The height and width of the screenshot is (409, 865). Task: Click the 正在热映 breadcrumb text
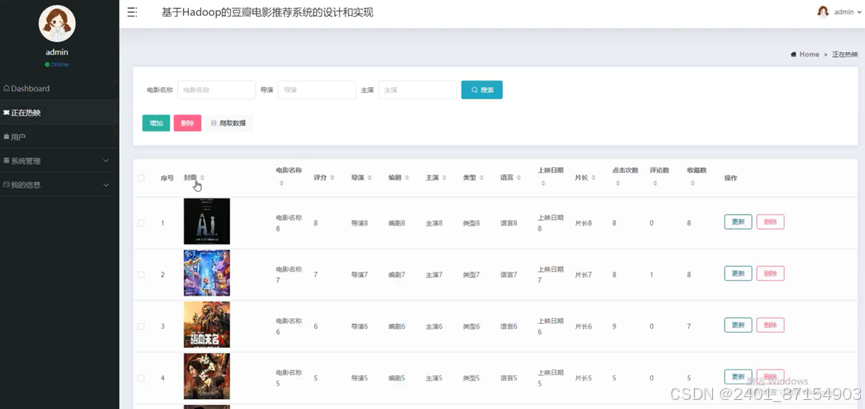[845, 54]
